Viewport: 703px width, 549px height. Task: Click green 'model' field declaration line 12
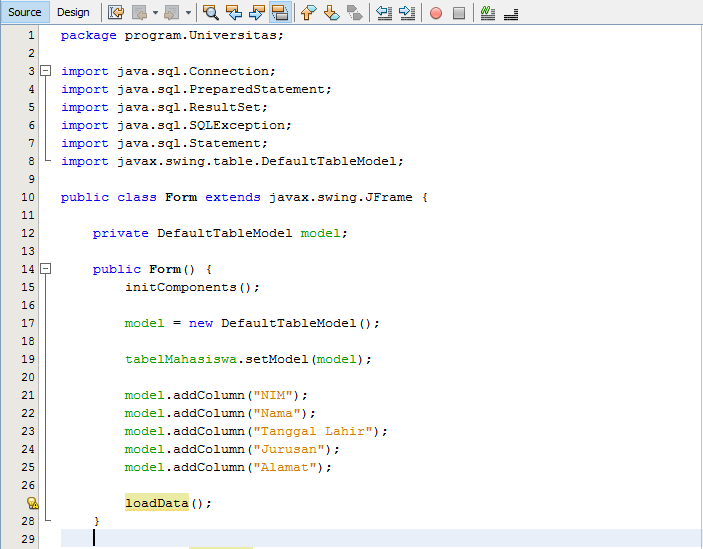[320, 233]
